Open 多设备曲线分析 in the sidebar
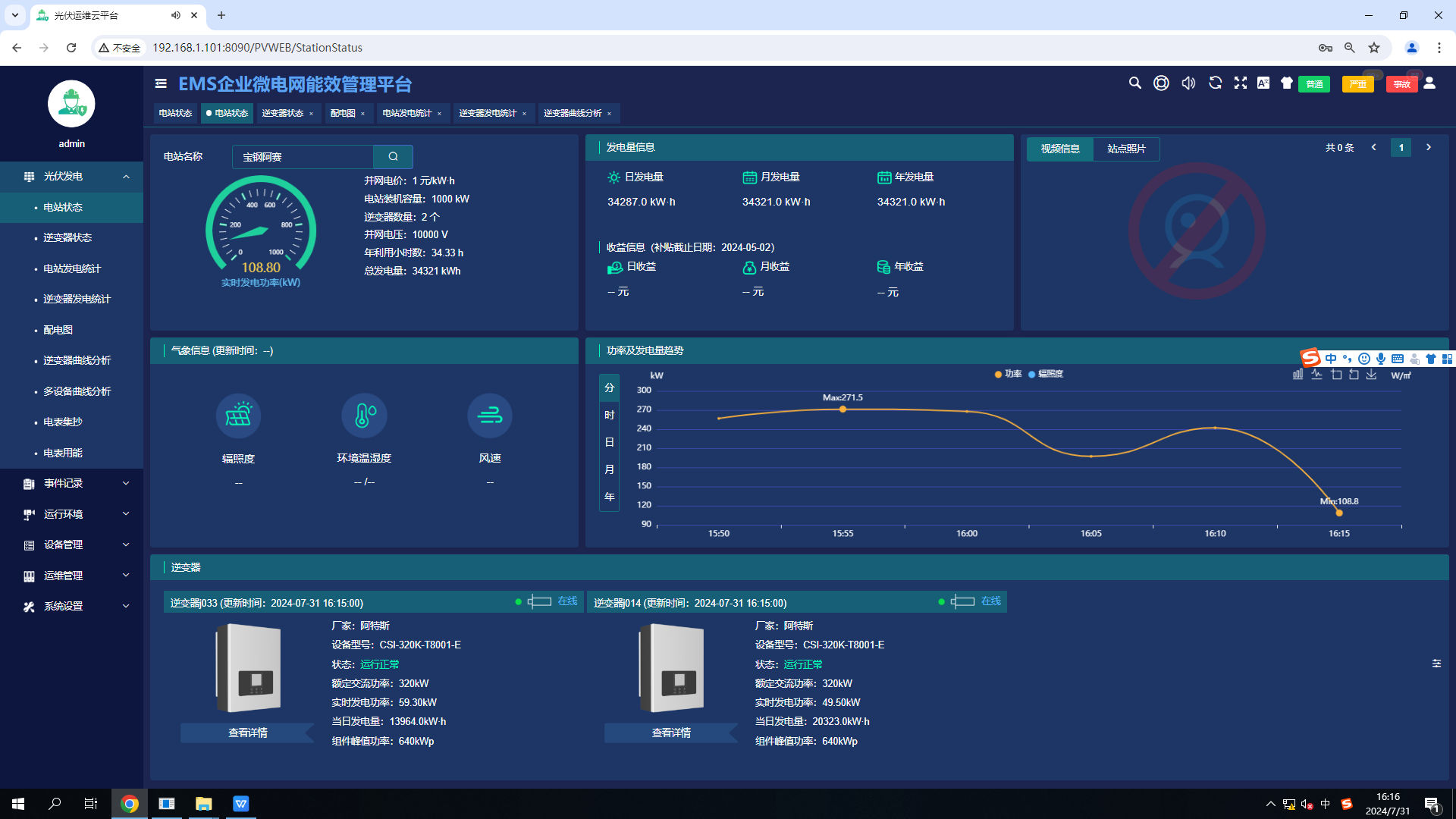This screenshot has width=1456, height=819. pos(71,391)
